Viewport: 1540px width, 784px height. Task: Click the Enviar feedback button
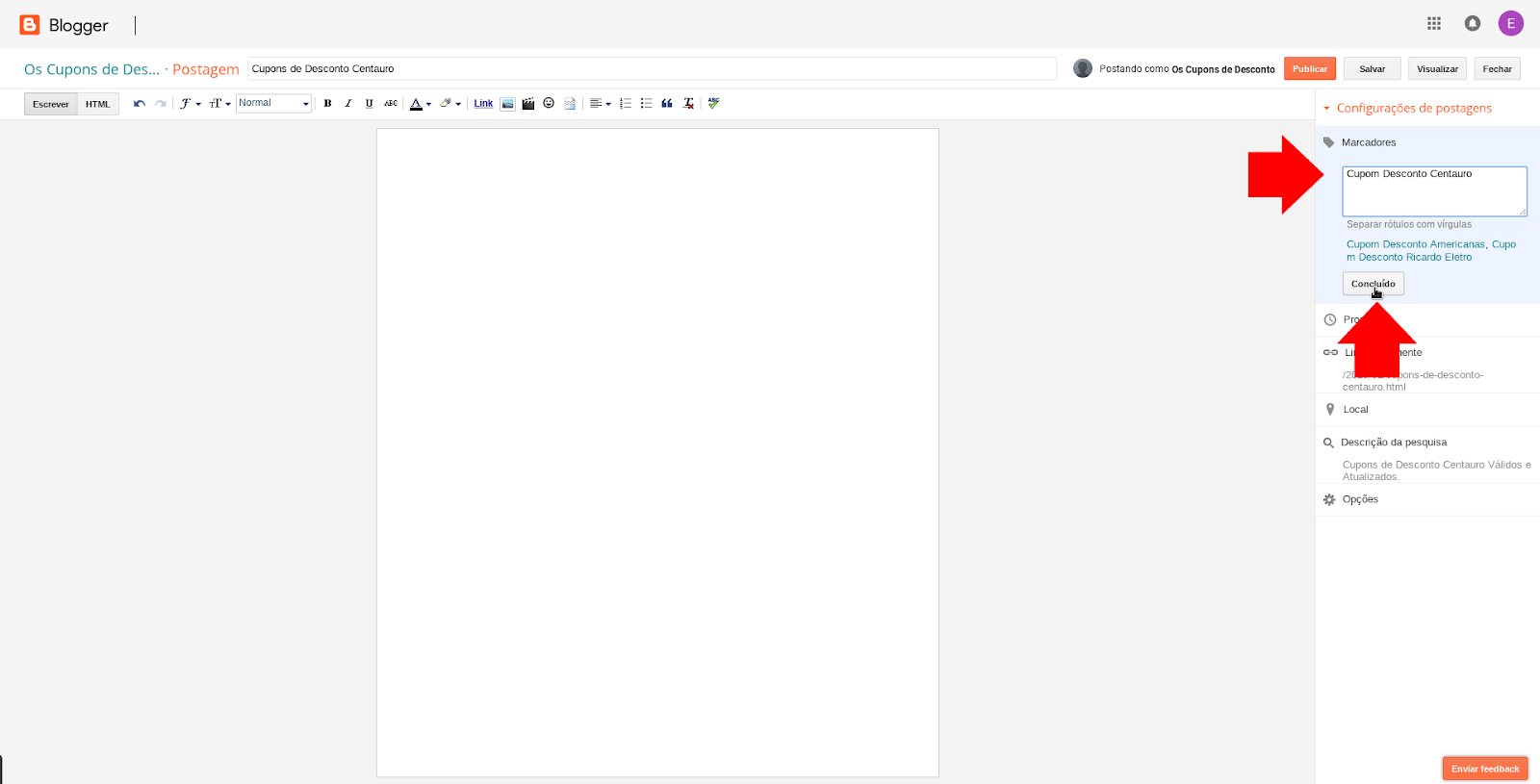click(1485, 769)
